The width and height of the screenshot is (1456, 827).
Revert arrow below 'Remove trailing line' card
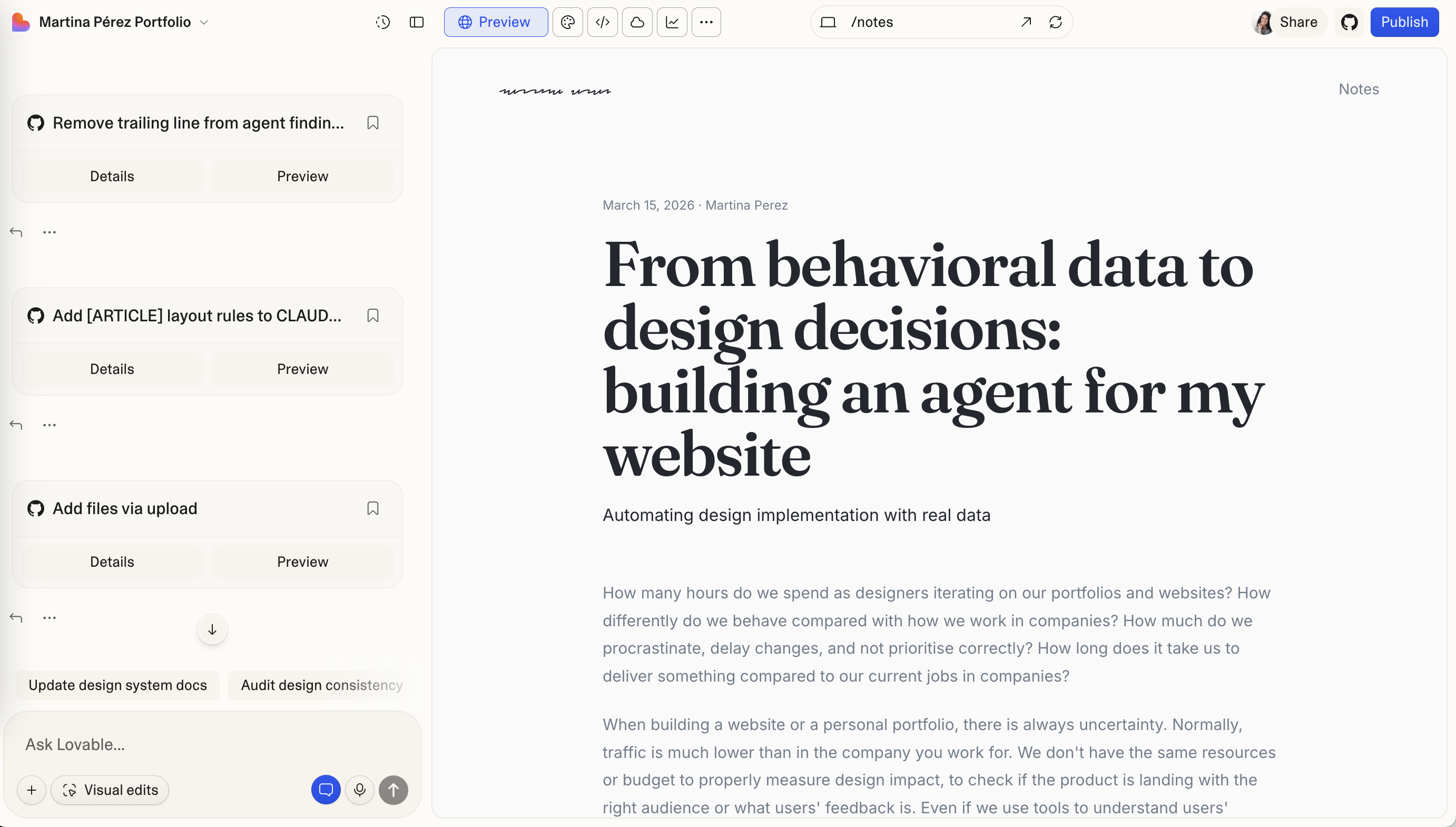(16, 232)
